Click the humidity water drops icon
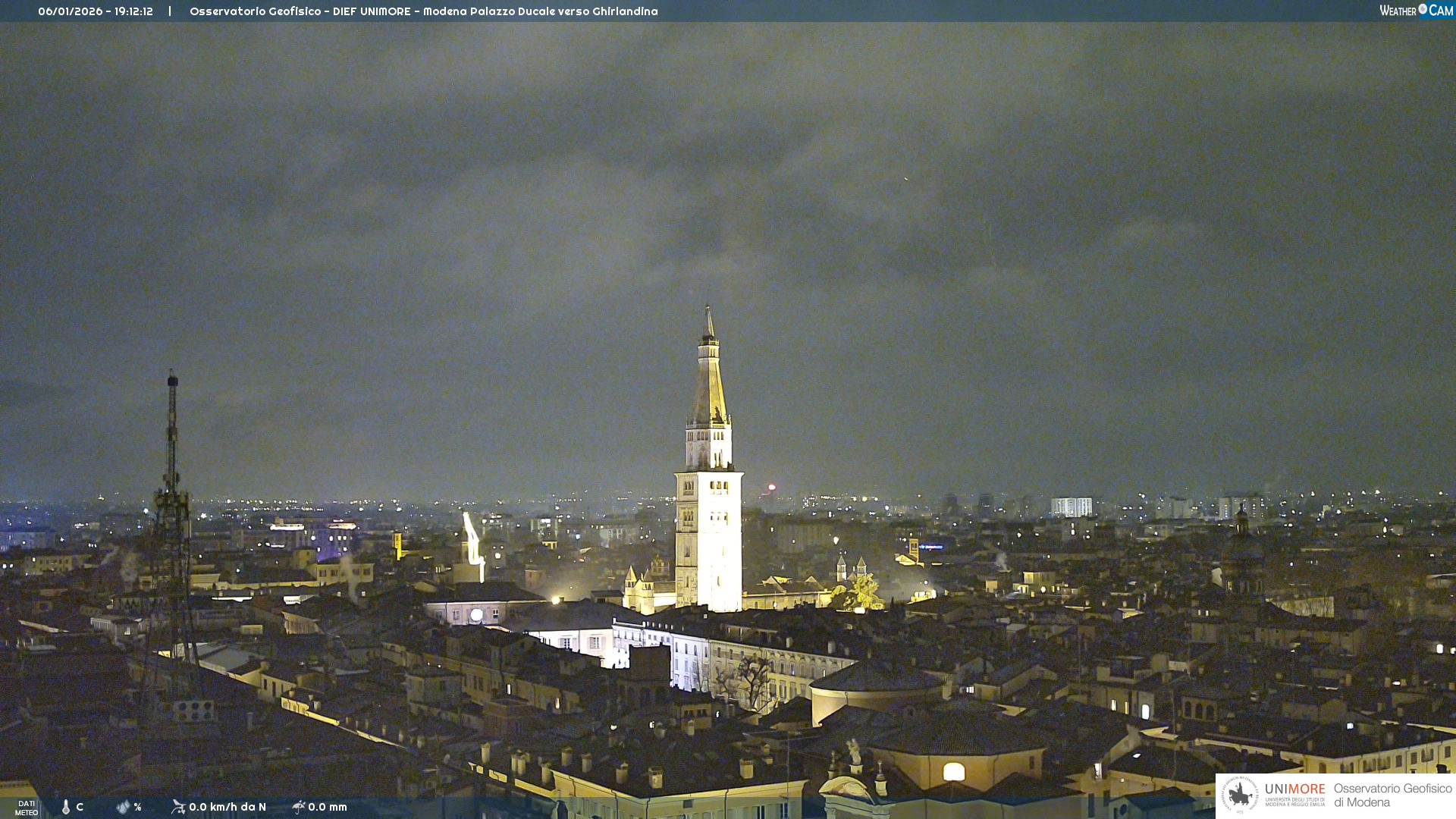Image resolution: width=1456 pixels, height=819 pixels. click(x=123, y=807)
